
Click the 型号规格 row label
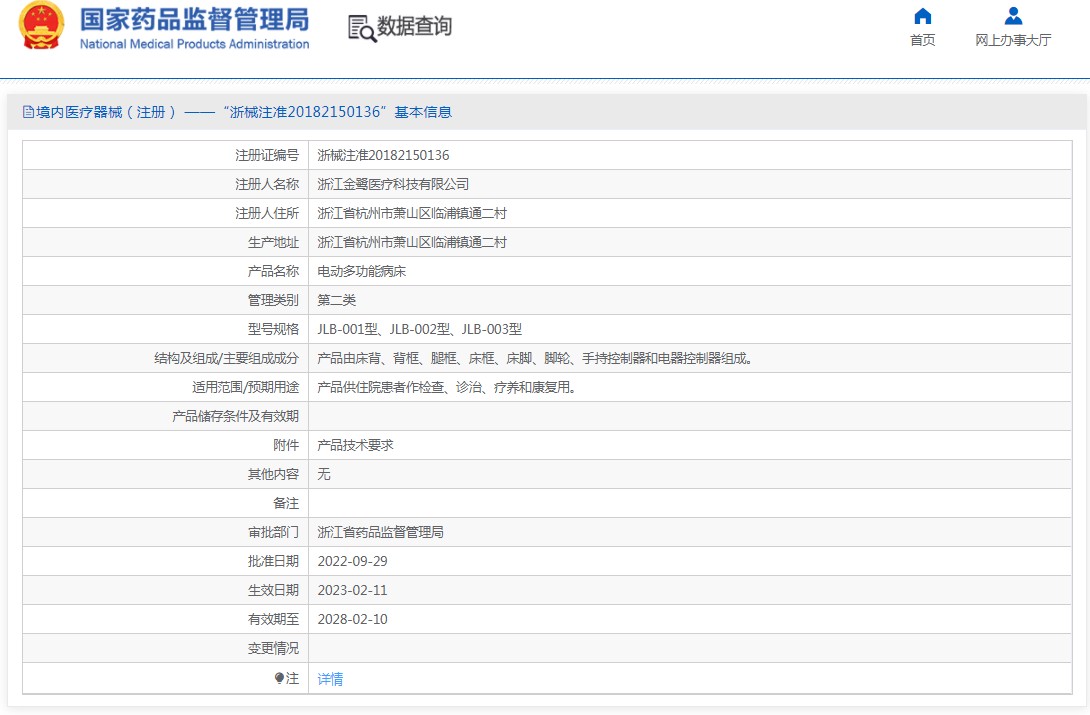[273, 329]
